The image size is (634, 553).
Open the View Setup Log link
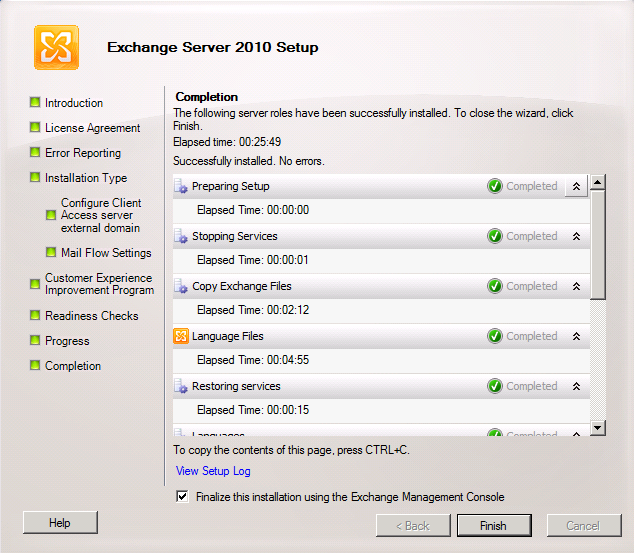coord(213,471)
